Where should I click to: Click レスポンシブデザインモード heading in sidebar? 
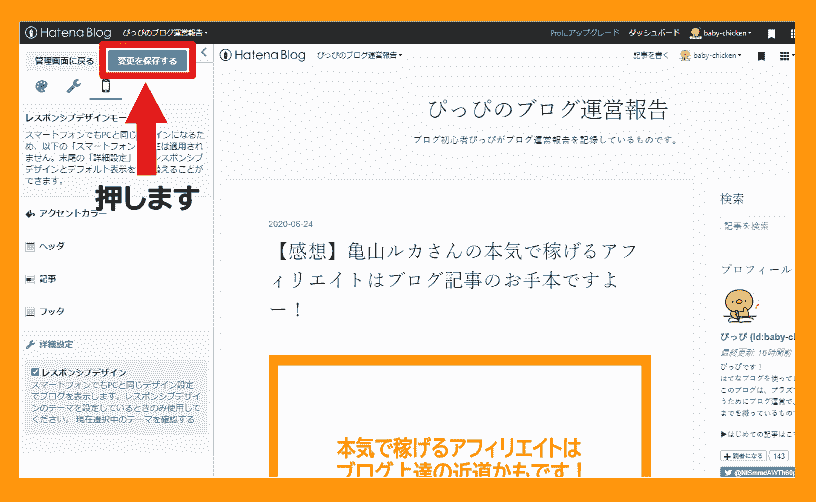click(76, 118)
